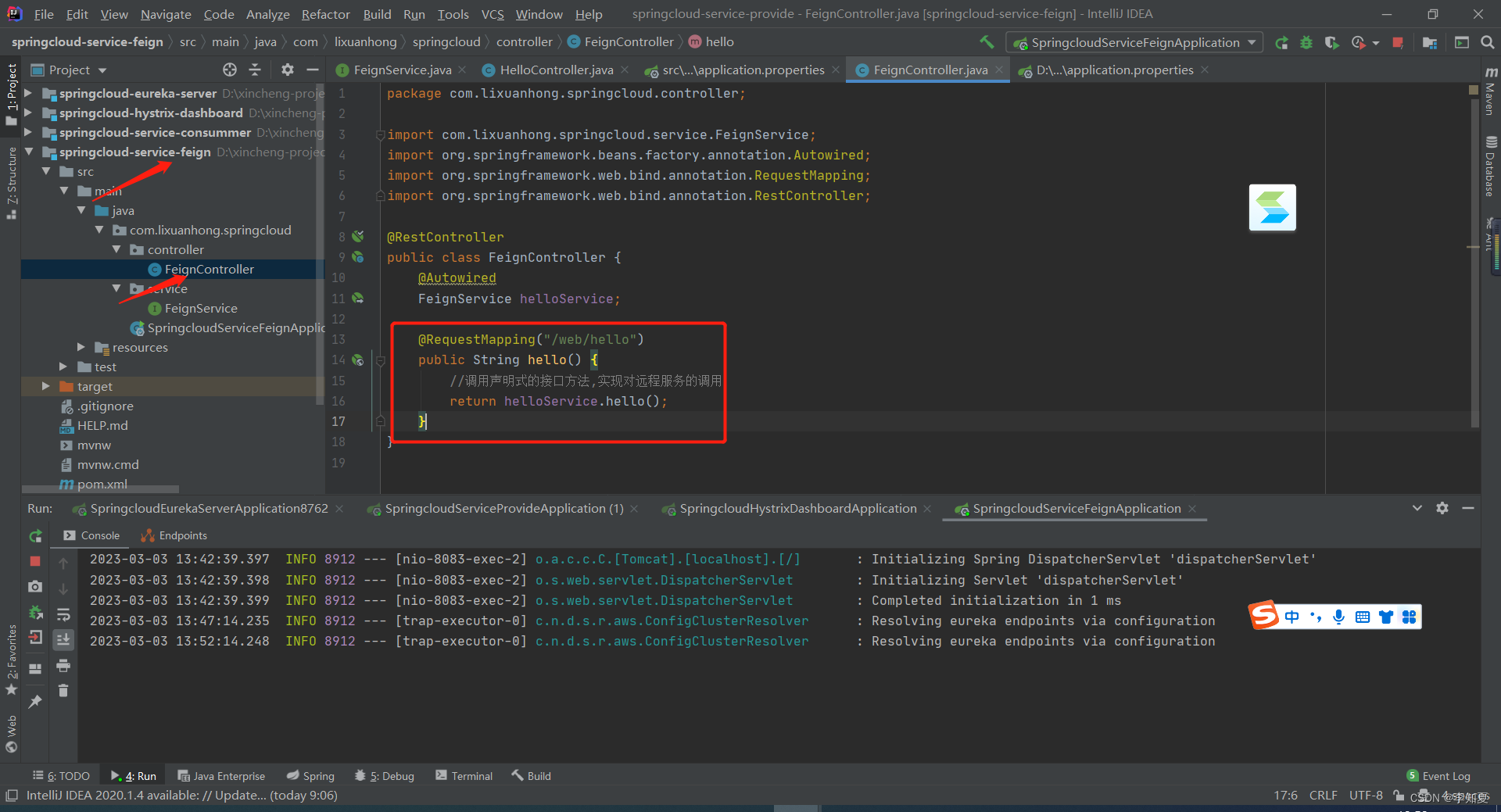Pin the Run tab
Viewport: 1501px width, 812px height.
click(x=35, y=702)
